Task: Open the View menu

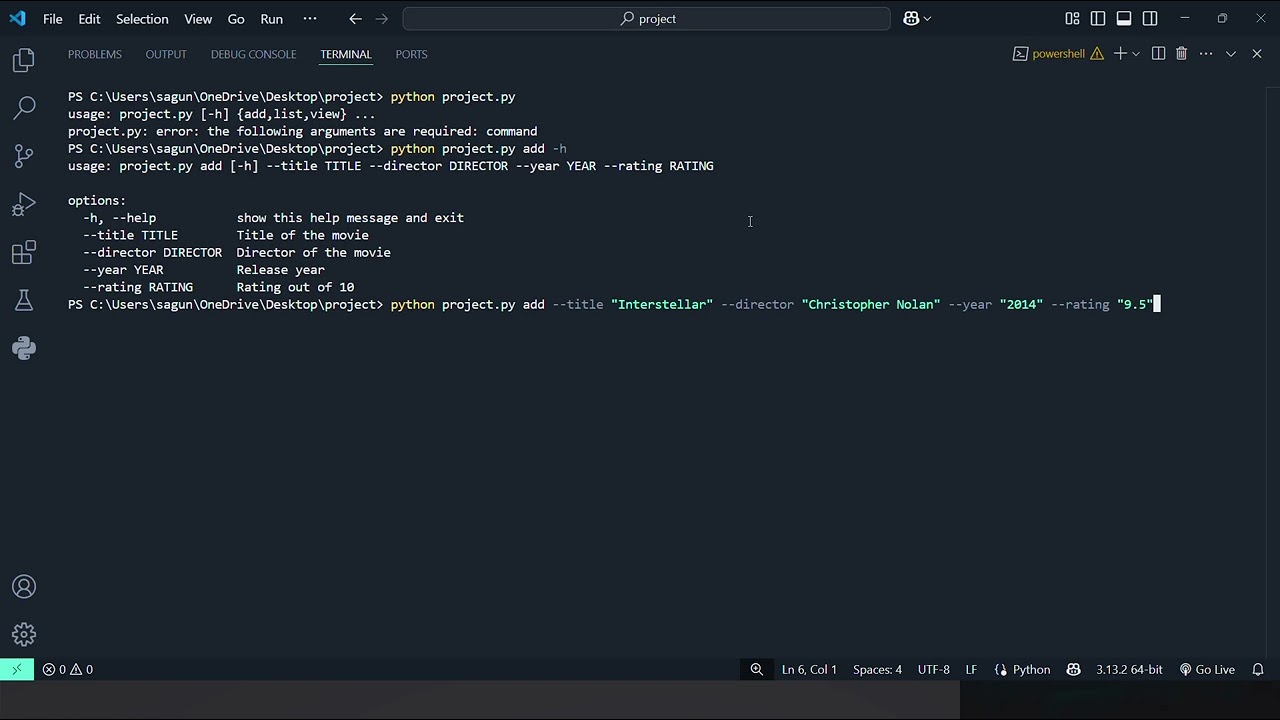Action: click(x=198, y=18)
